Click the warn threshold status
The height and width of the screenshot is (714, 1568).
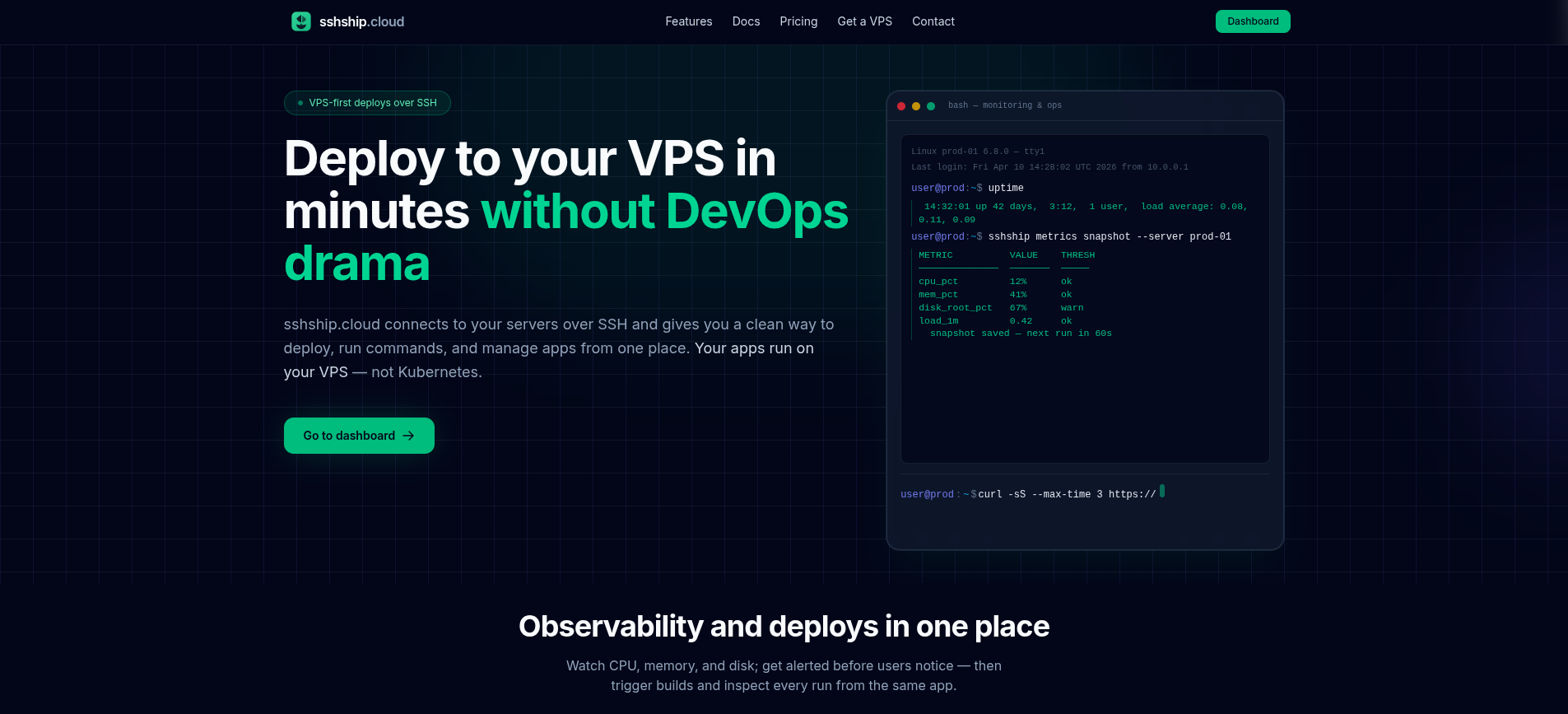(1072, 308)
